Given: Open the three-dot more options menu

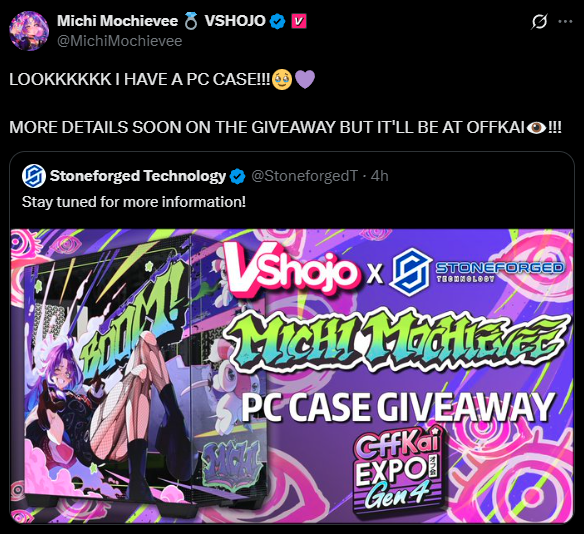Looking at the screenshot, I should coord(565,21).
